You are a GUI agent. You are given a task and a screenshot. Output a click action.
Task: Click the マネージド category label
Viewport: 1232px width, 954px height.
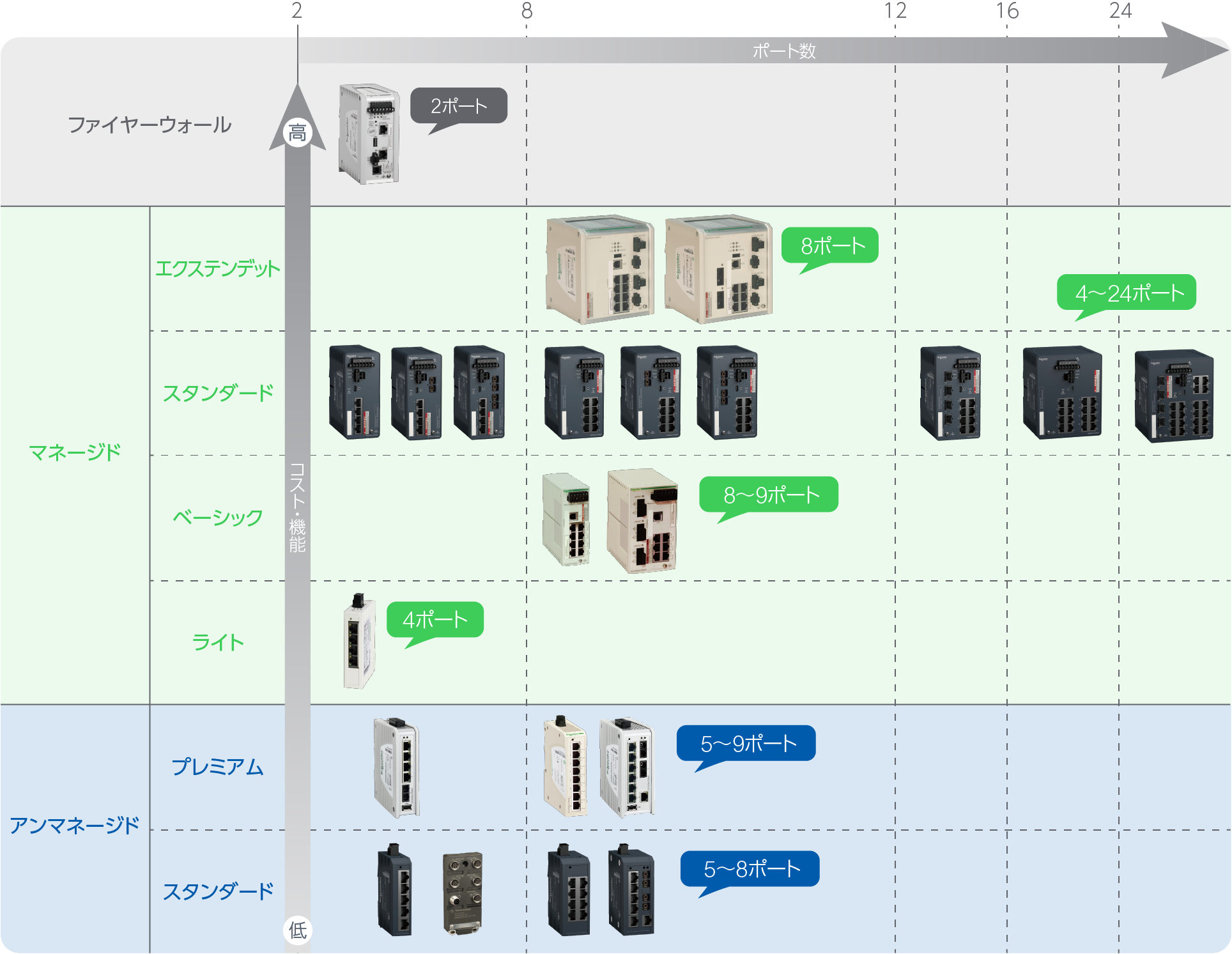tap(75, 453)
